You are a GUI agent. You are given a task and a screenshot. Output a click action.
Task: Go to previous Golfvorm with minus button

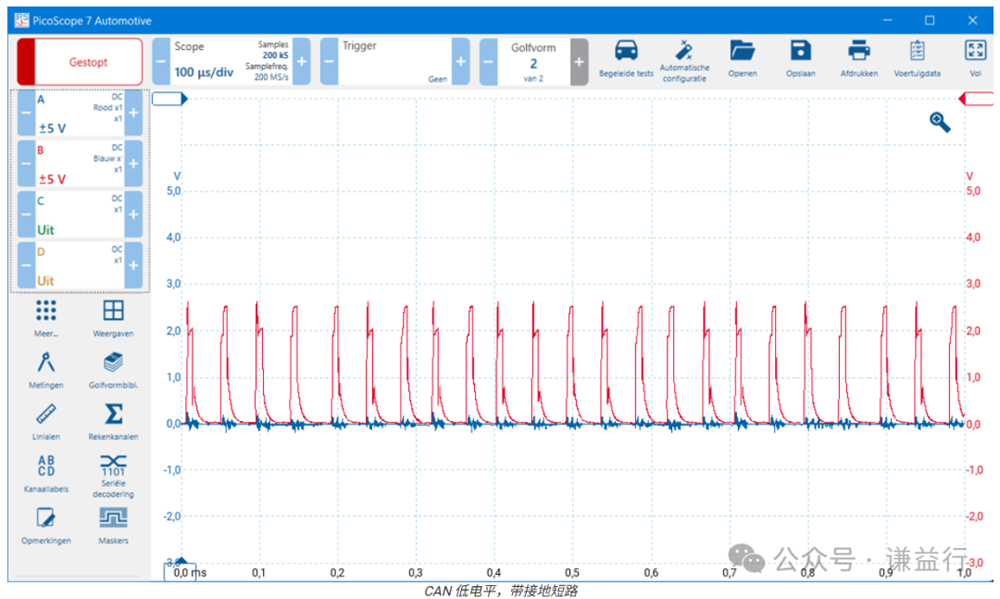[488, 62]
